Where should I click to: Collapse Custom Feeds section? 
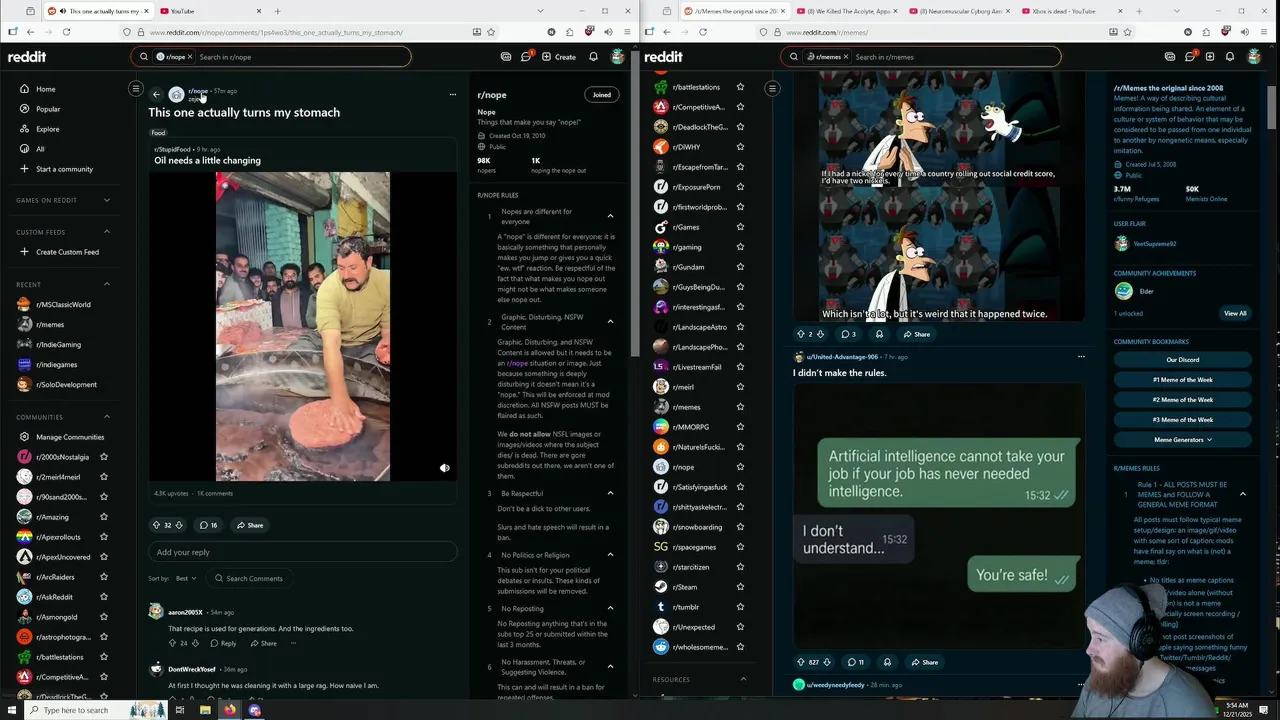click(x=107, y=232)
